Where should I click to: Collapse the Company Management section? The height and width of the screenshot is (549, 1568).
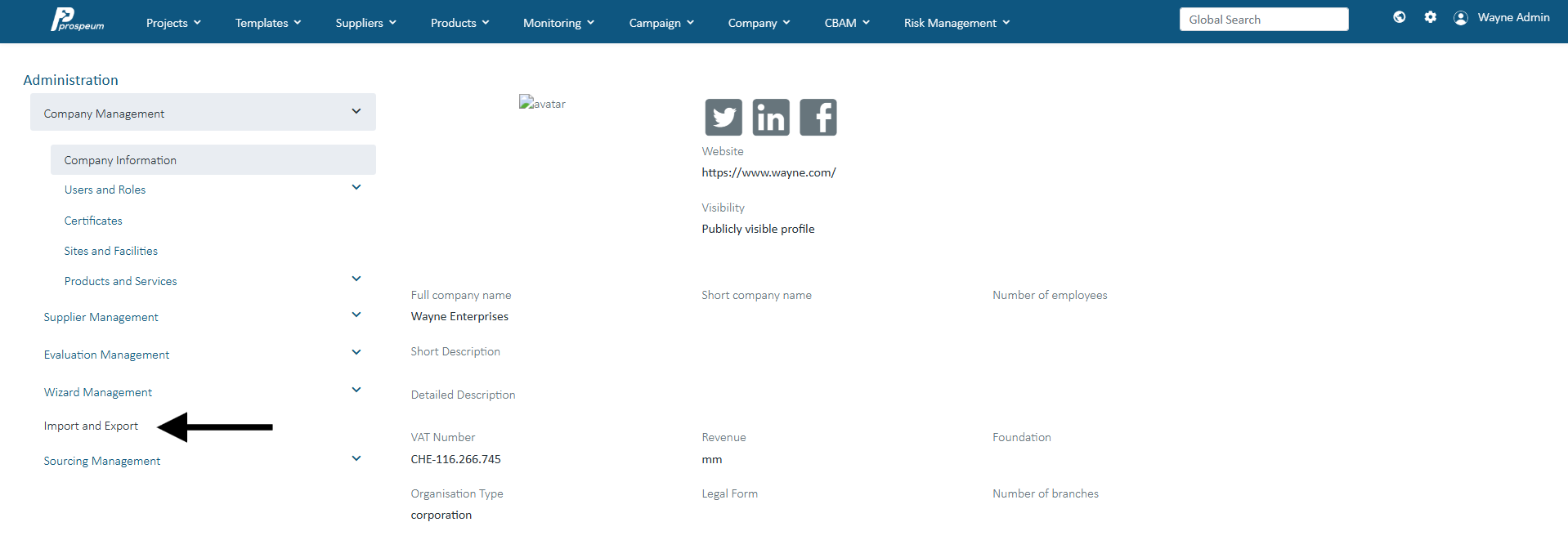(x=203, y=113)
